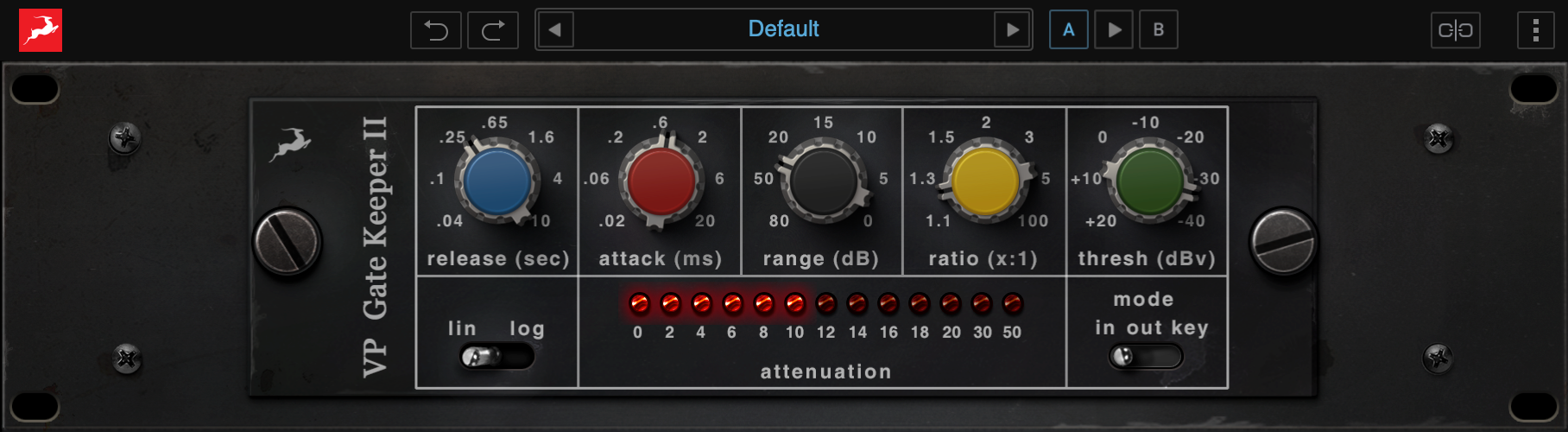1568x432 pixels.
Task: Switch to preset slot B
Action: click(1159, 30)
